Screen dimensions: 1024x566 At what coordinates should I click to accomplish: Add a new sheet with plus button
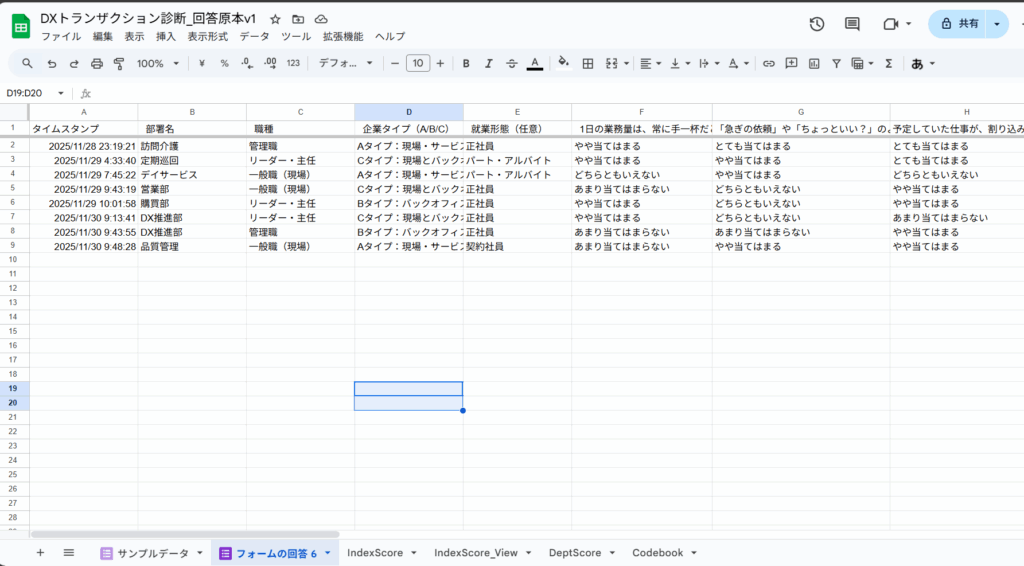tap(40, 553)
